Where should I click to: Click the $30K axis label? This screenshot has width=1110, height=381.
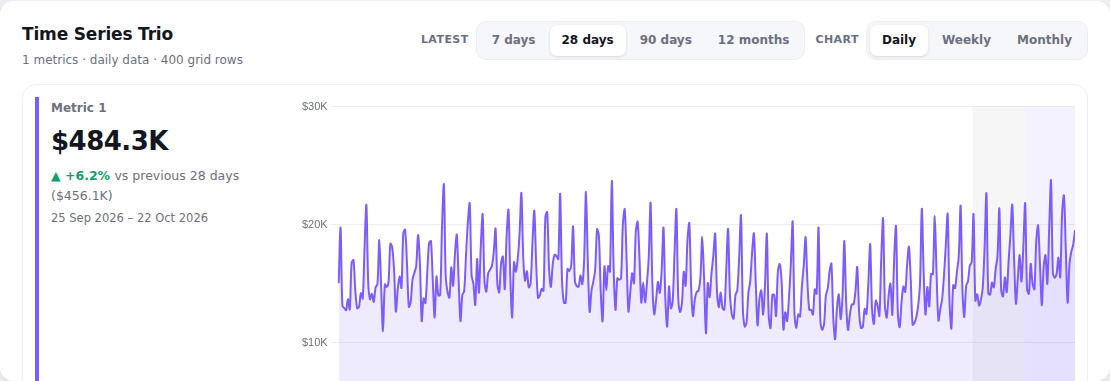[314, 106]
